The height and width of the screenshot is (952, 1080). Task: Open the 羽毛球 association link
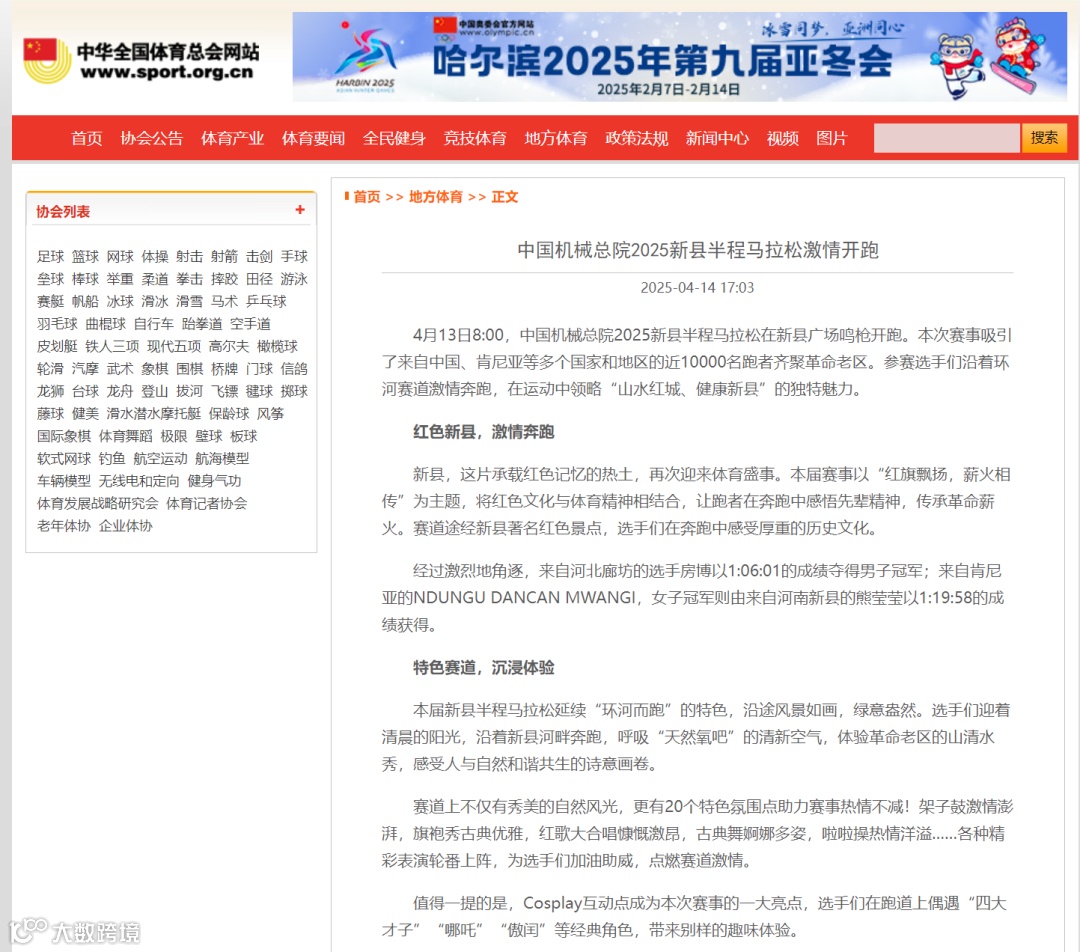[x=57, y=324]
